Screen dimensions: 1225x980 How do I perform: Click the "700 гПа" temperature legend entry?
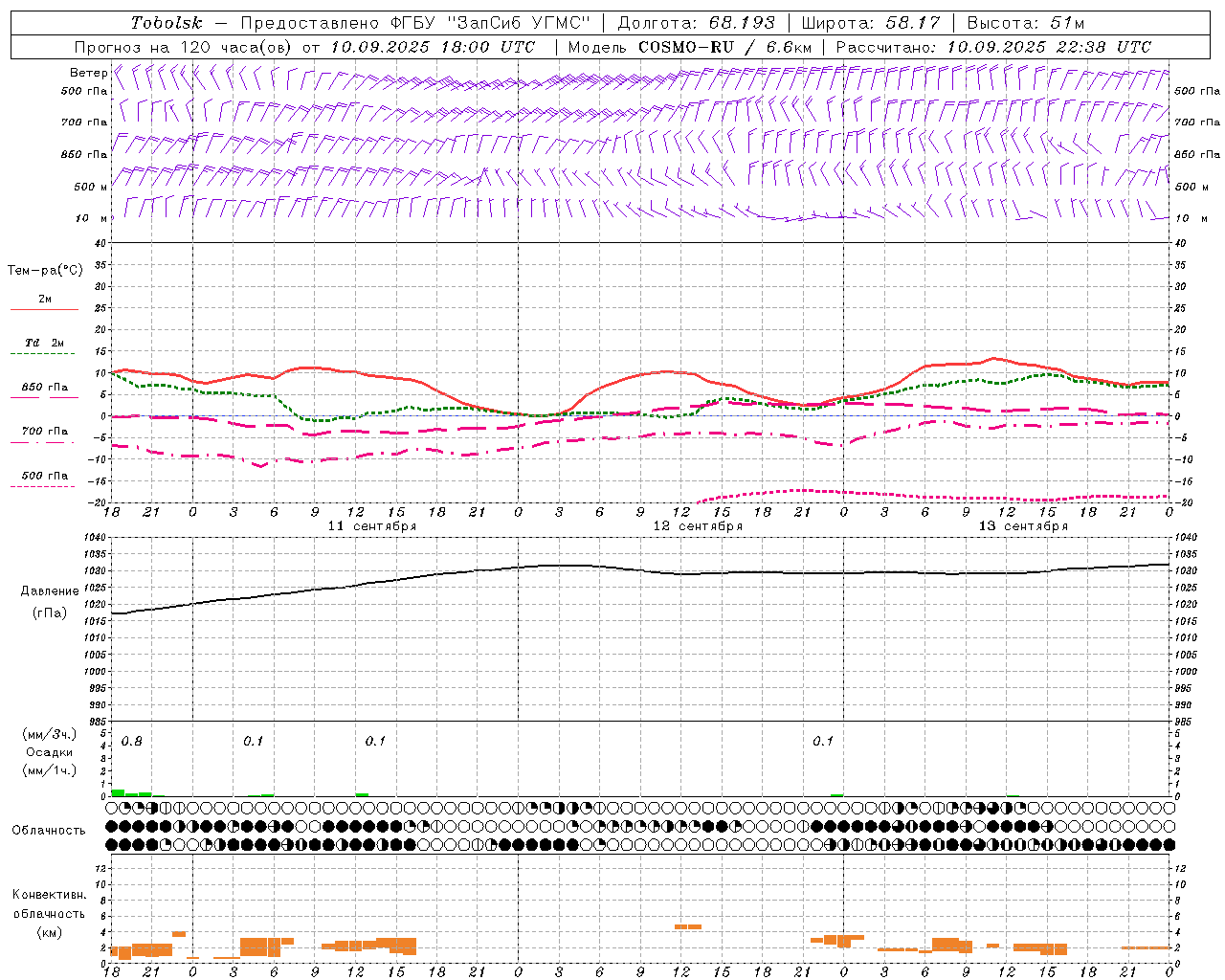tap(45, 431)
